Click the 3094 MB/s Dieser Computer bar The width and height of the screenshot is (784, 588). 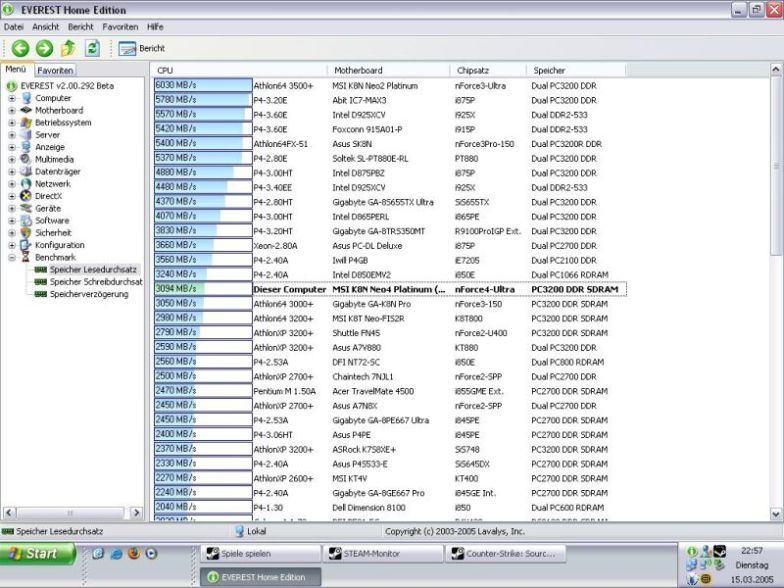click(203, 289)
